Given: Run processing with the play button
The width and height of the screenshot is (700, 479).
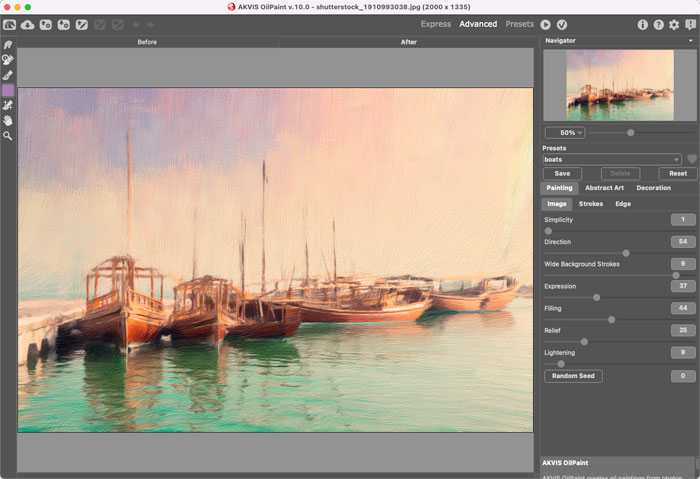Looking at the screenshot, I should pos(546,25).
